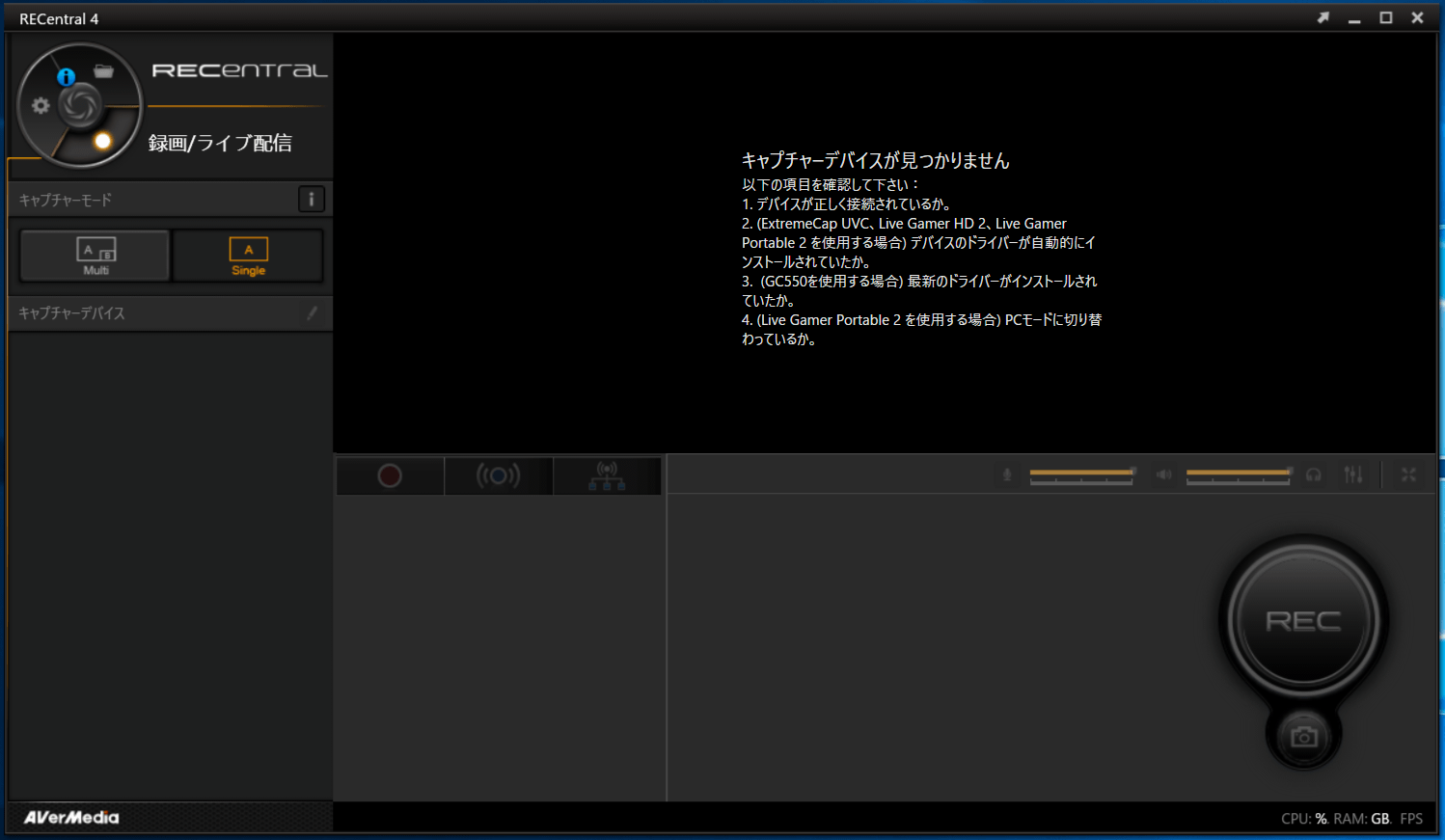Start recording with the REC button
The width and height of the screenshot is (1445, 840).
coord(1303,620)
